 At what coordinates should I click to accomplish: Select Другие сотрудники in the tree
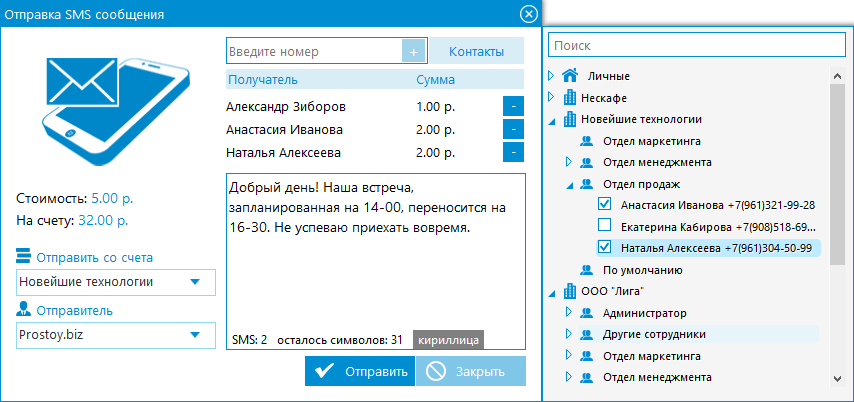click(655, 334)
